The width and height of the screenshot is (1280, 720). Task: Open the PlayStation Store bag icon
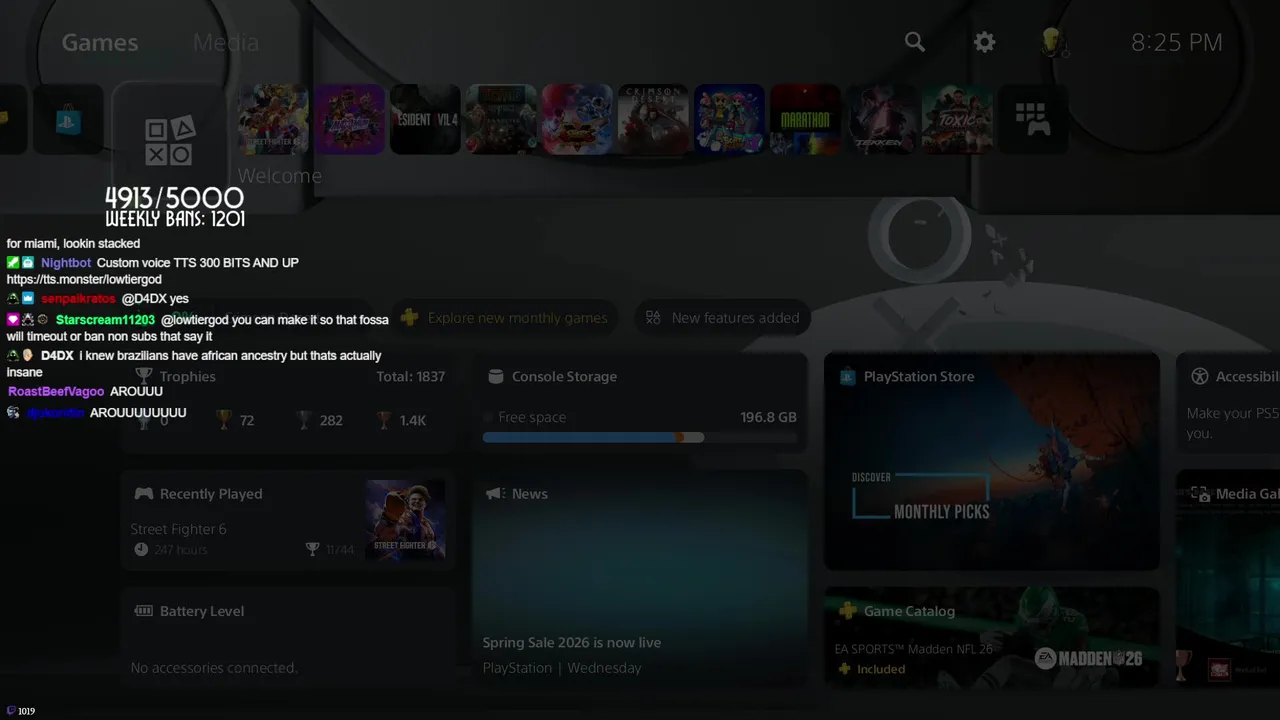[x=68, y=119]
